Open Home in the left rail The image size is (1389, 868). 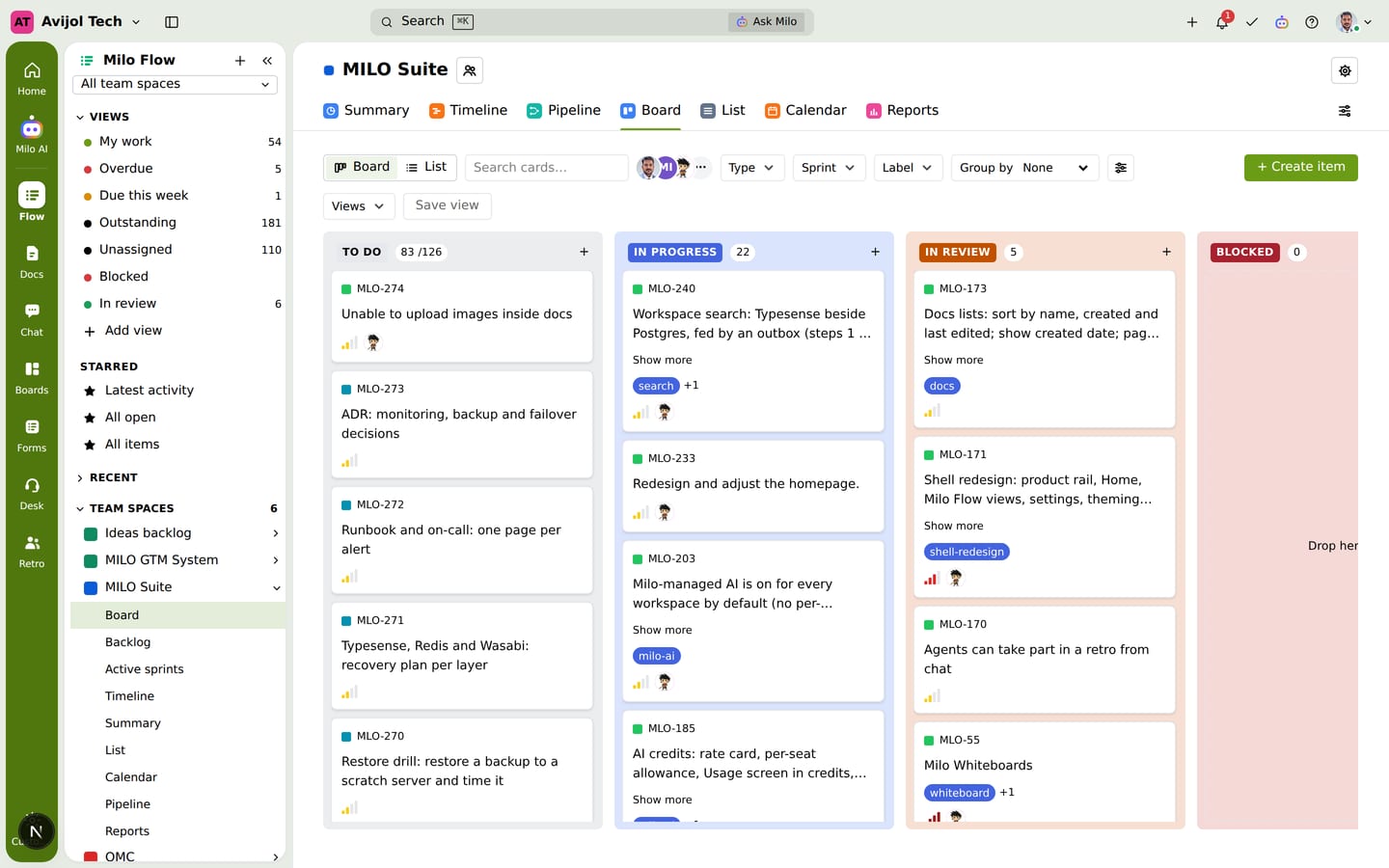point(32,78)
